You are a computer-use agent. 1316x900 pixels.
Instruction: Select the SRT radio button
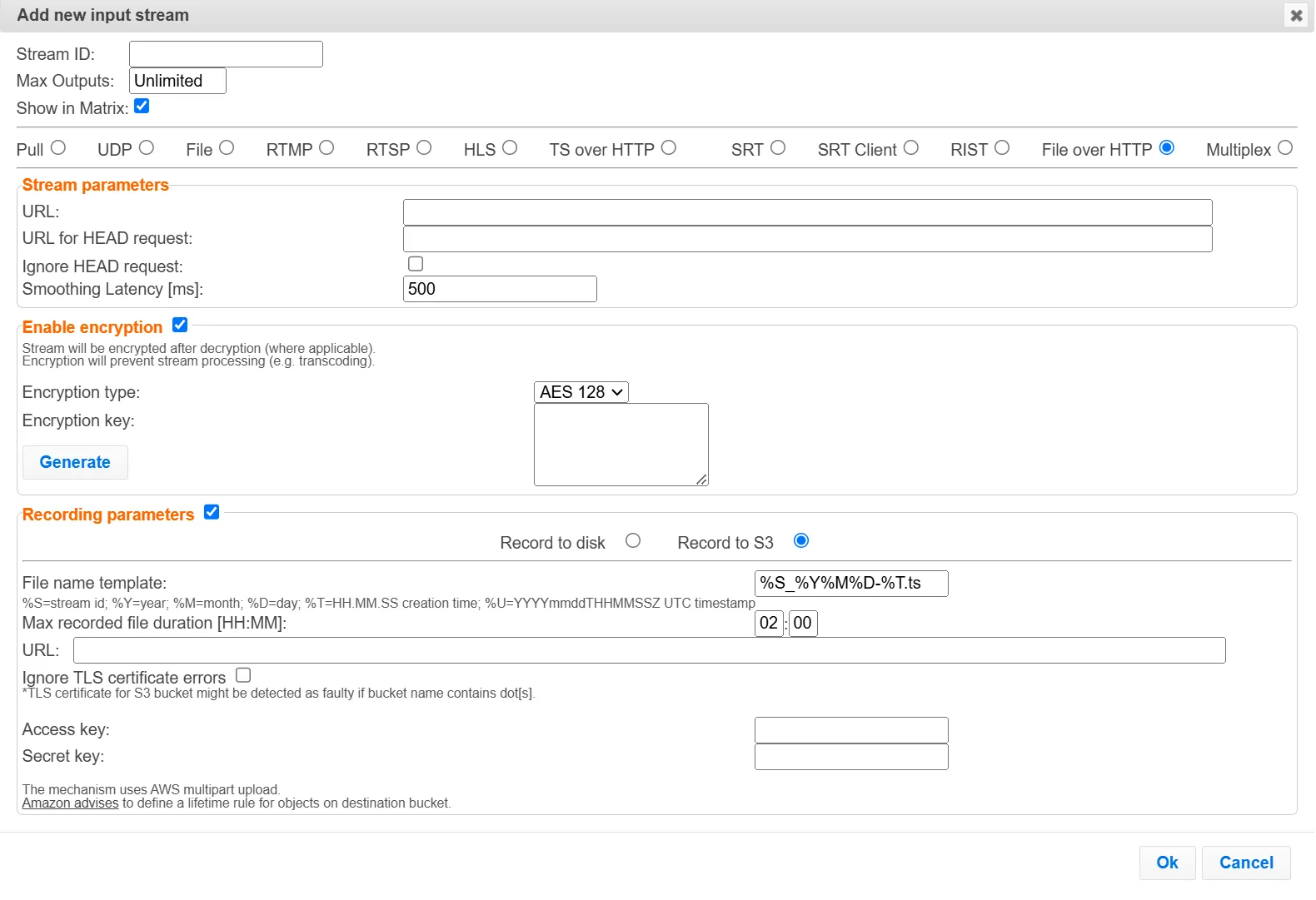tap(778, 147)
